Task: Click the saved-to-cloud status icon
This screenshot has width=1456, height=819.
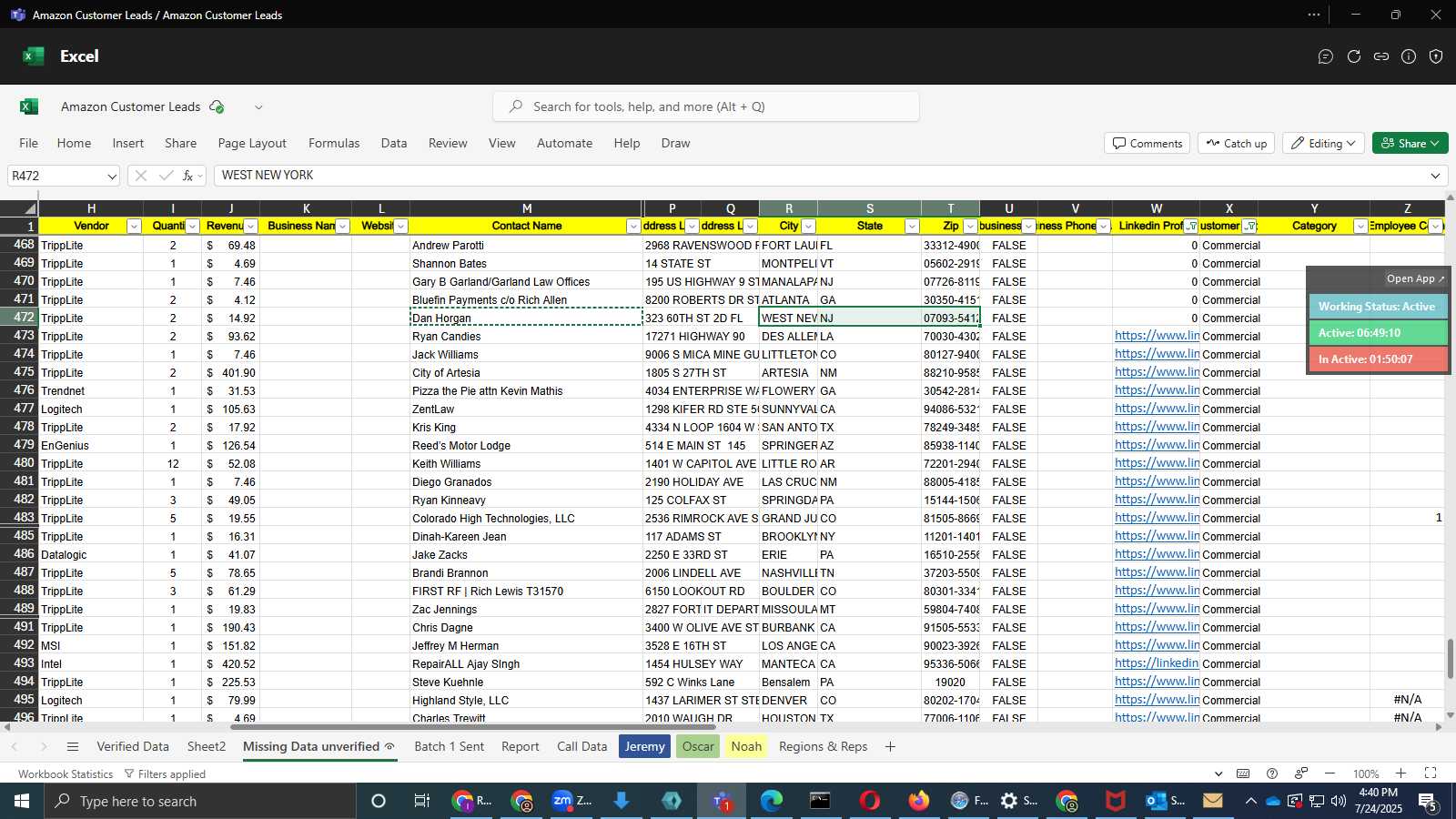Action: [x=217, y=106]
